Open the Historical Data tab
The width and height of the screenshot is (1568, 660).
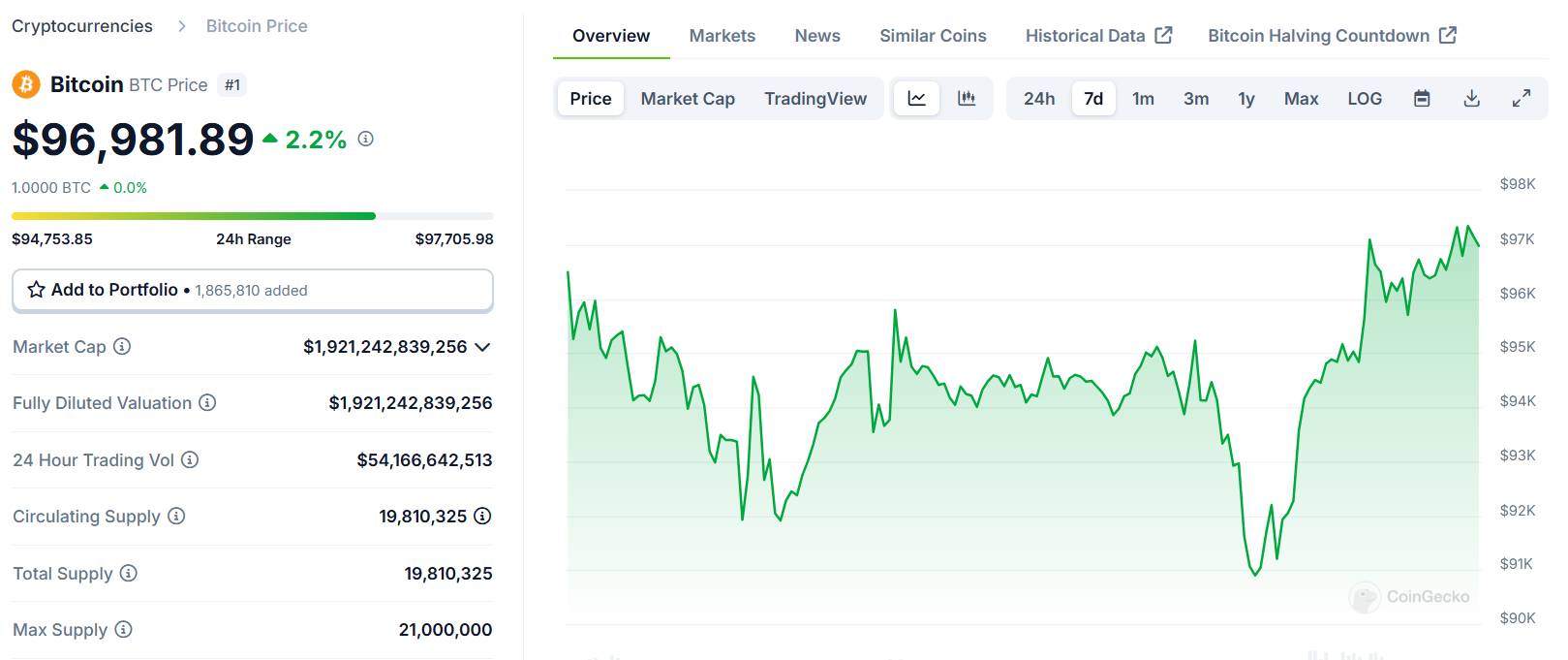click(1098, 36)
